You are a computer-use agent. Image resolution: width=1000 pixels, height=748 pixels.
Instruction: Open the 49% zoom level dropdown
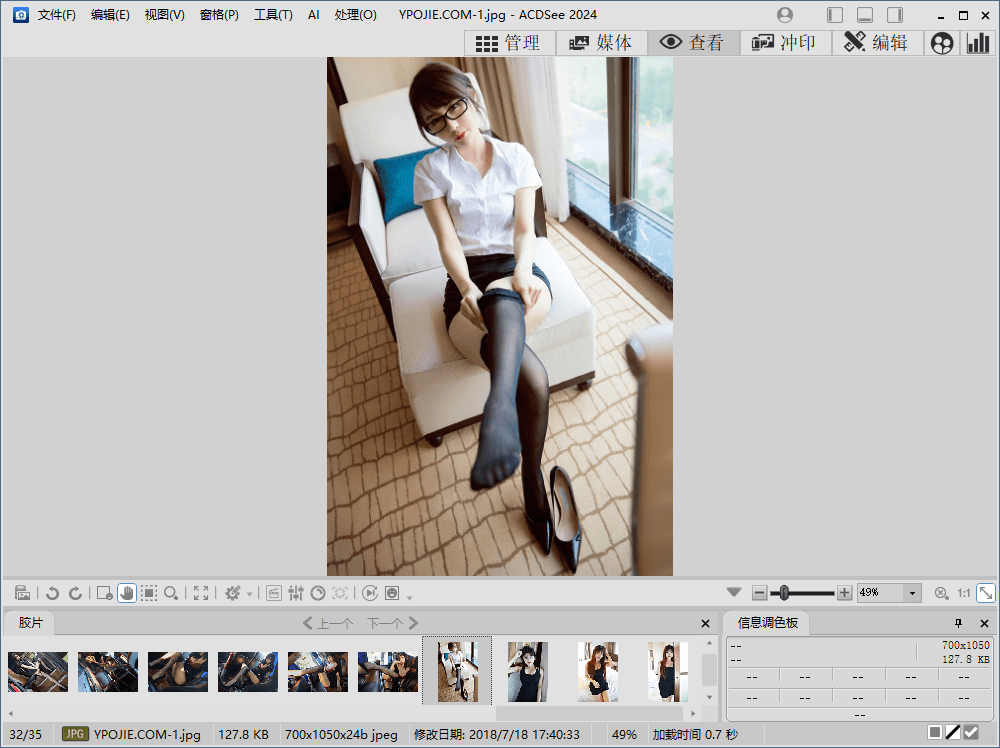tap(912, 593)
